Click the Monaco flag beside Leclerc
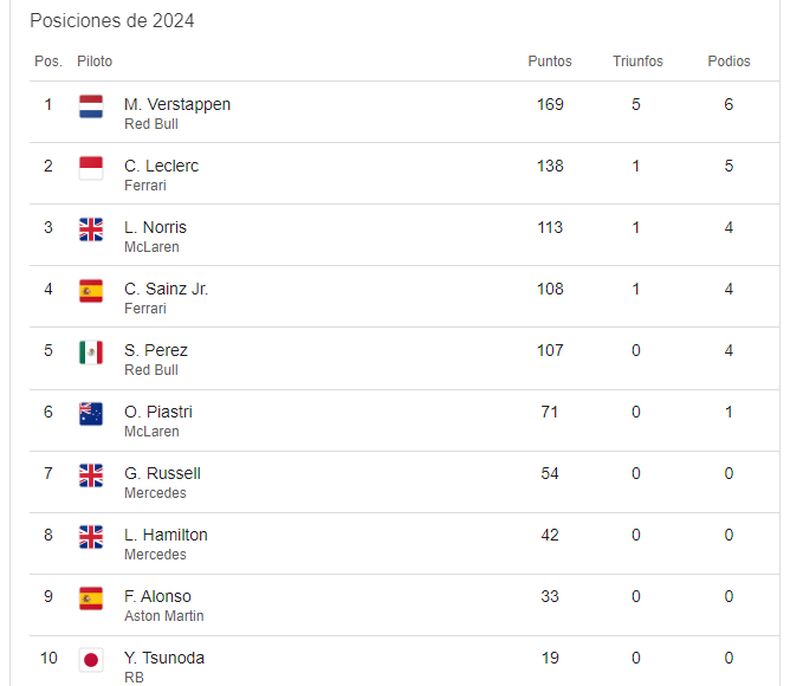This screenshot has width=790, height=686. (91, 168)
